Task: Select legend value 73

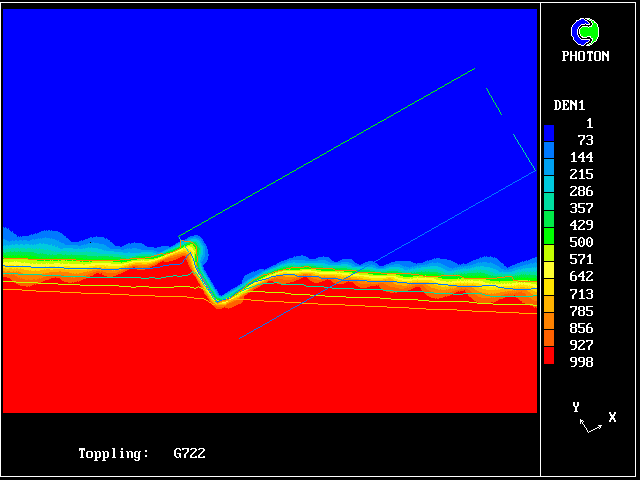Action: 585,140
